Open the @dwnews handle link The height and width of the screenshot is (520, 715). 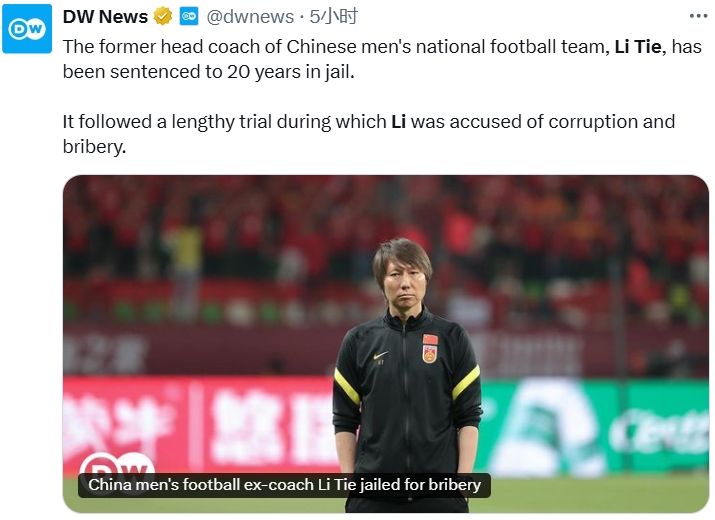click(x=250, y=17)
